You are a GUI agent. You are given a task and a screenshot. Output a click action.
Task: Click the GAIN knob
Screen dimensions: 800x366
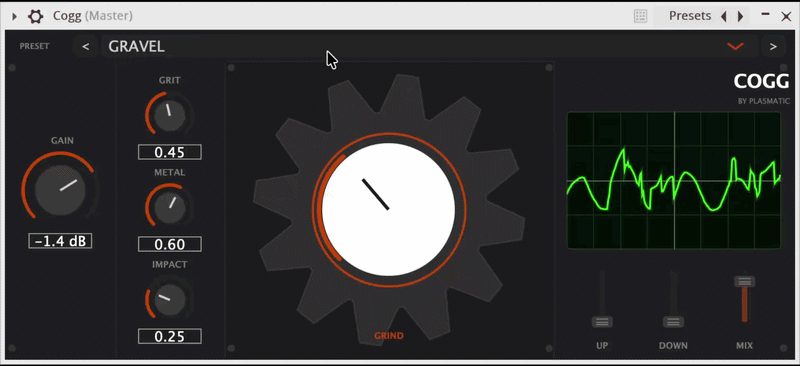coord(60,189)
